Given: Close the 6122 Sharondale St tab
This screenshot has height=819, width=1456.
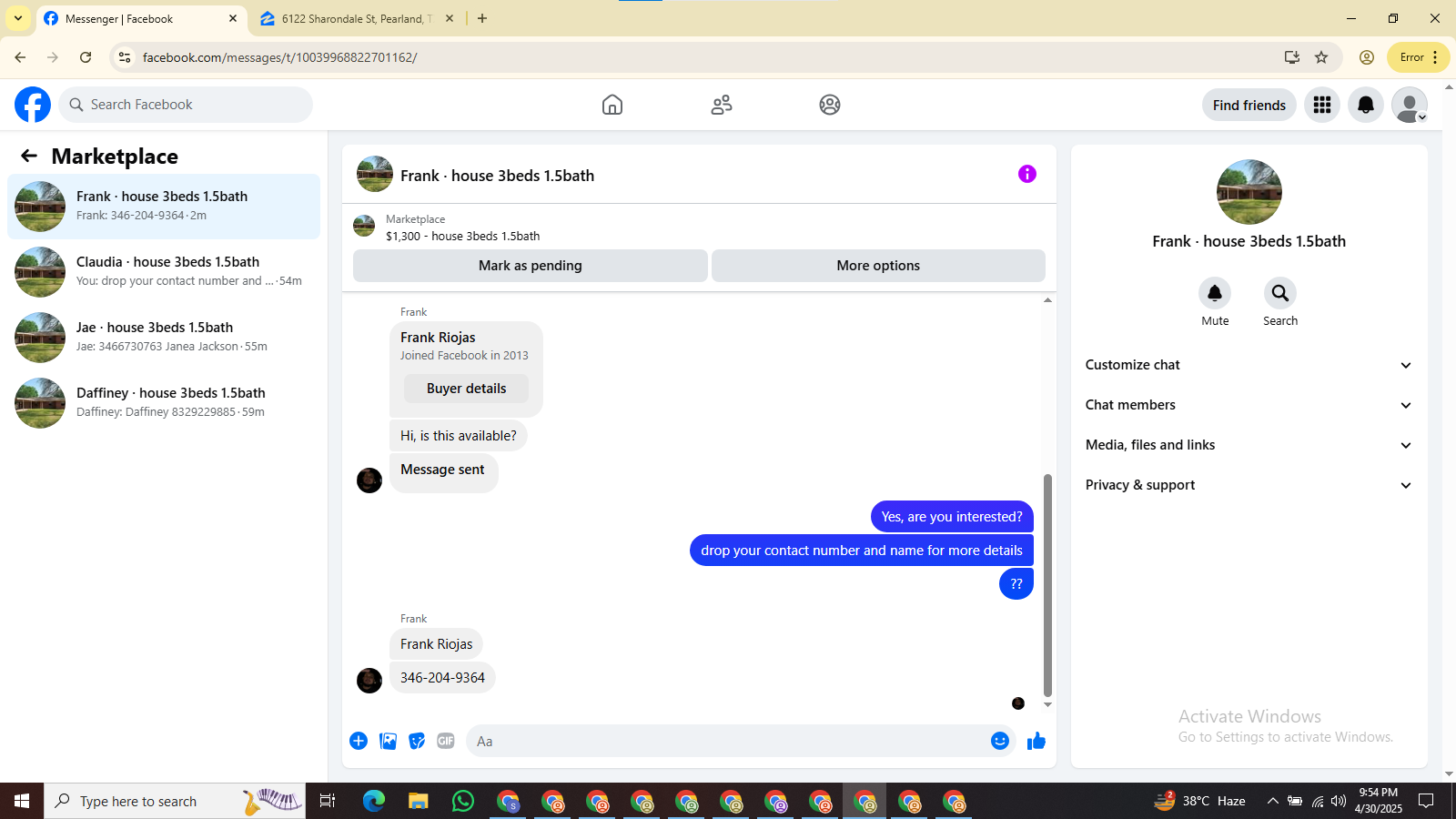Looking at the screenshot, I should tap(450, 18).
